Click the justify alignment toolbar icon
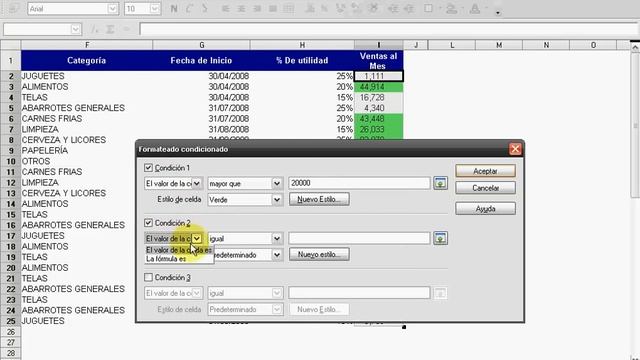 (x=273, y=9)
